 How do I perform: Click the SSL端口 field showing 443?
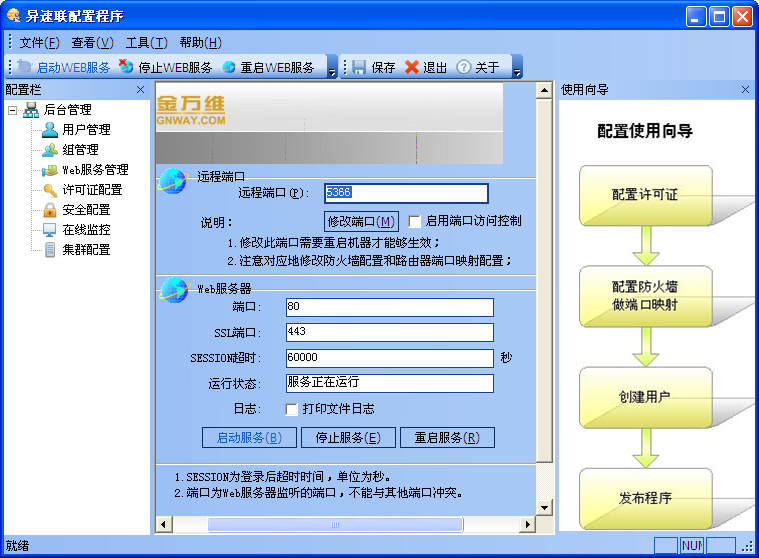tap(390, 332)
